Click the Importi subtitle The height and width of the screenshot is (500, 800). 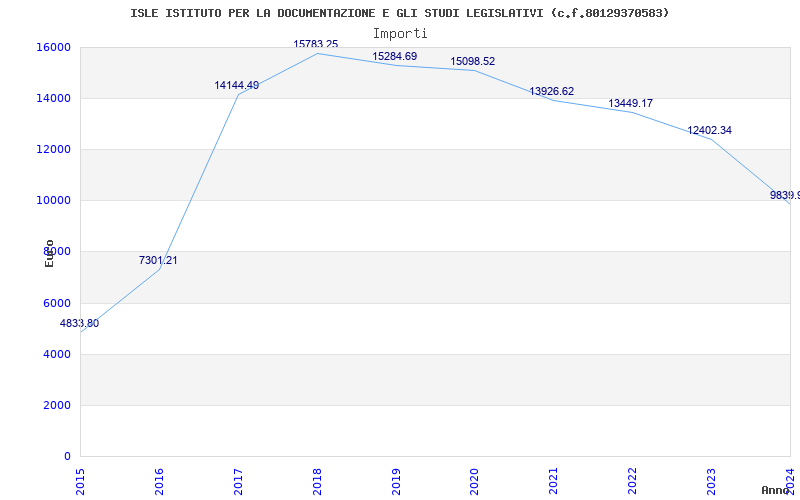pyautogui.click(x=400, y=34)
